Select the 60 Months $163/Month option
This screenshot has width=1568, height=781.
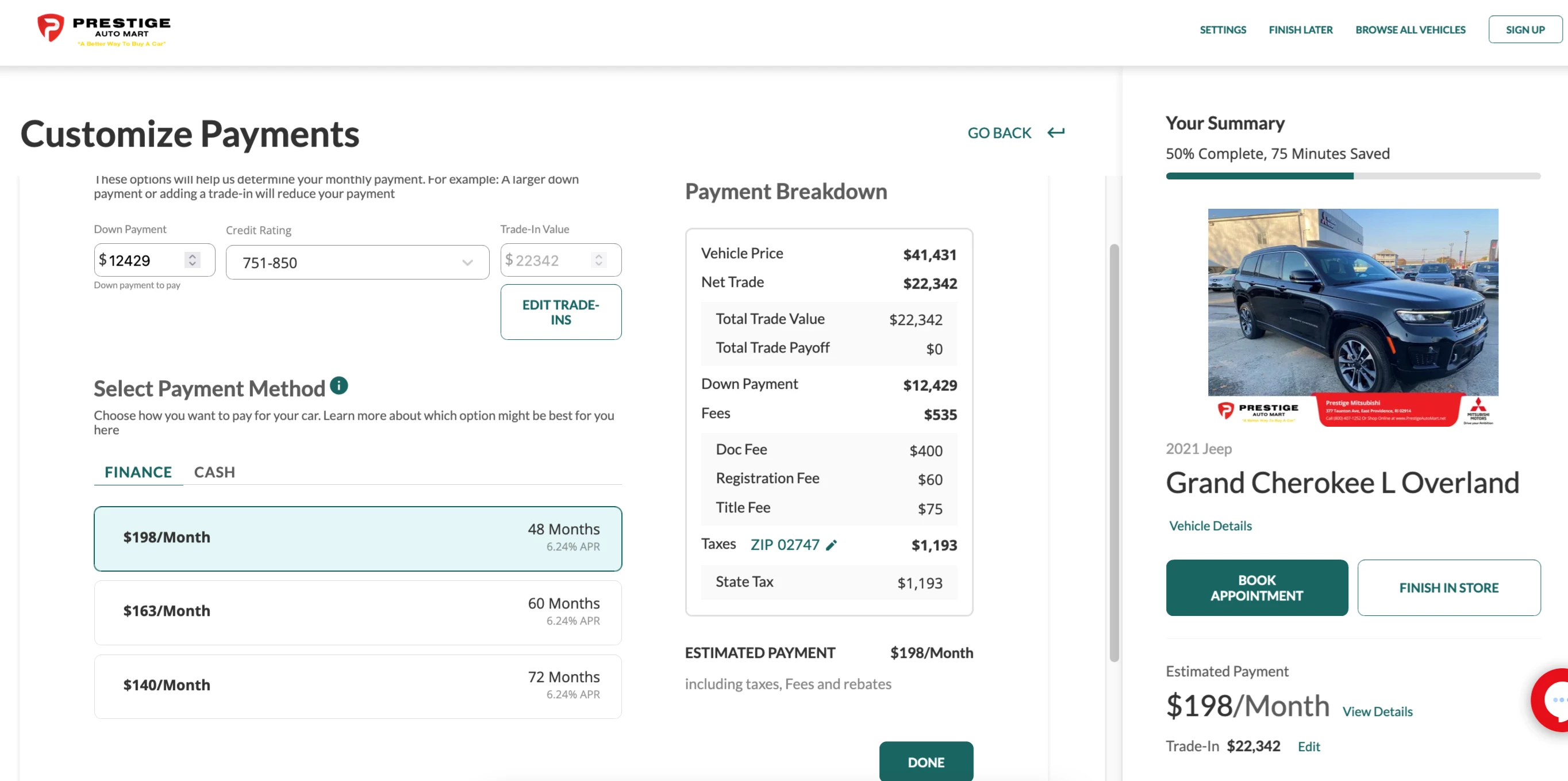(358, 612)
